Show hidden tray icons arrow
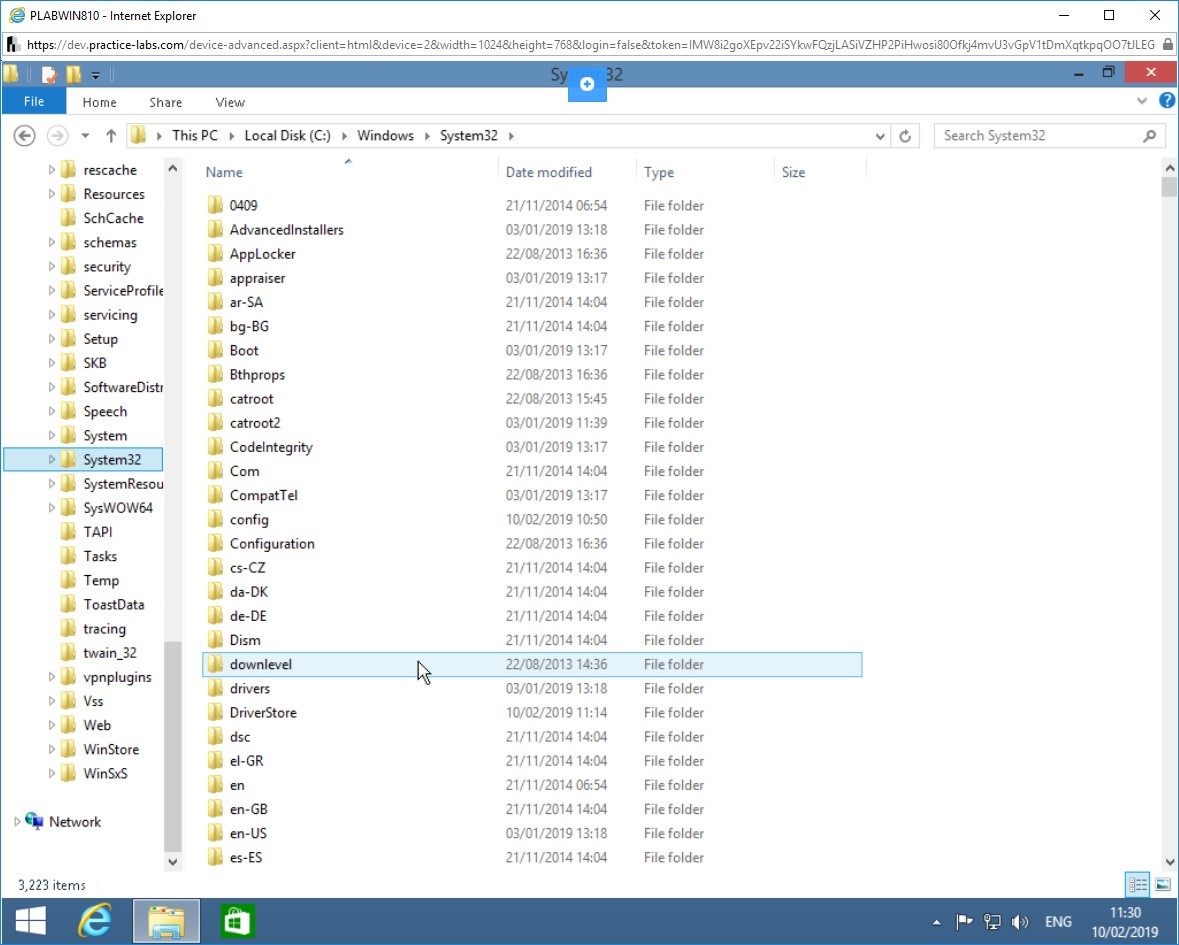This screenshot has height=945, width=1179. 936,922
